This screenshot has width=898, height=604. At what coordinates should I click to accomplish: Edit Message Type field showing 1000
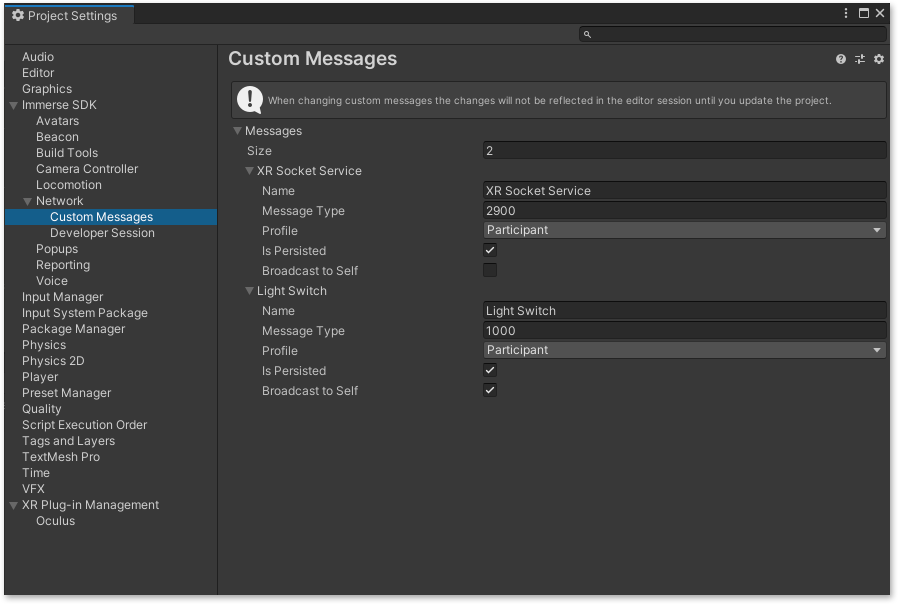pos(684,331)
